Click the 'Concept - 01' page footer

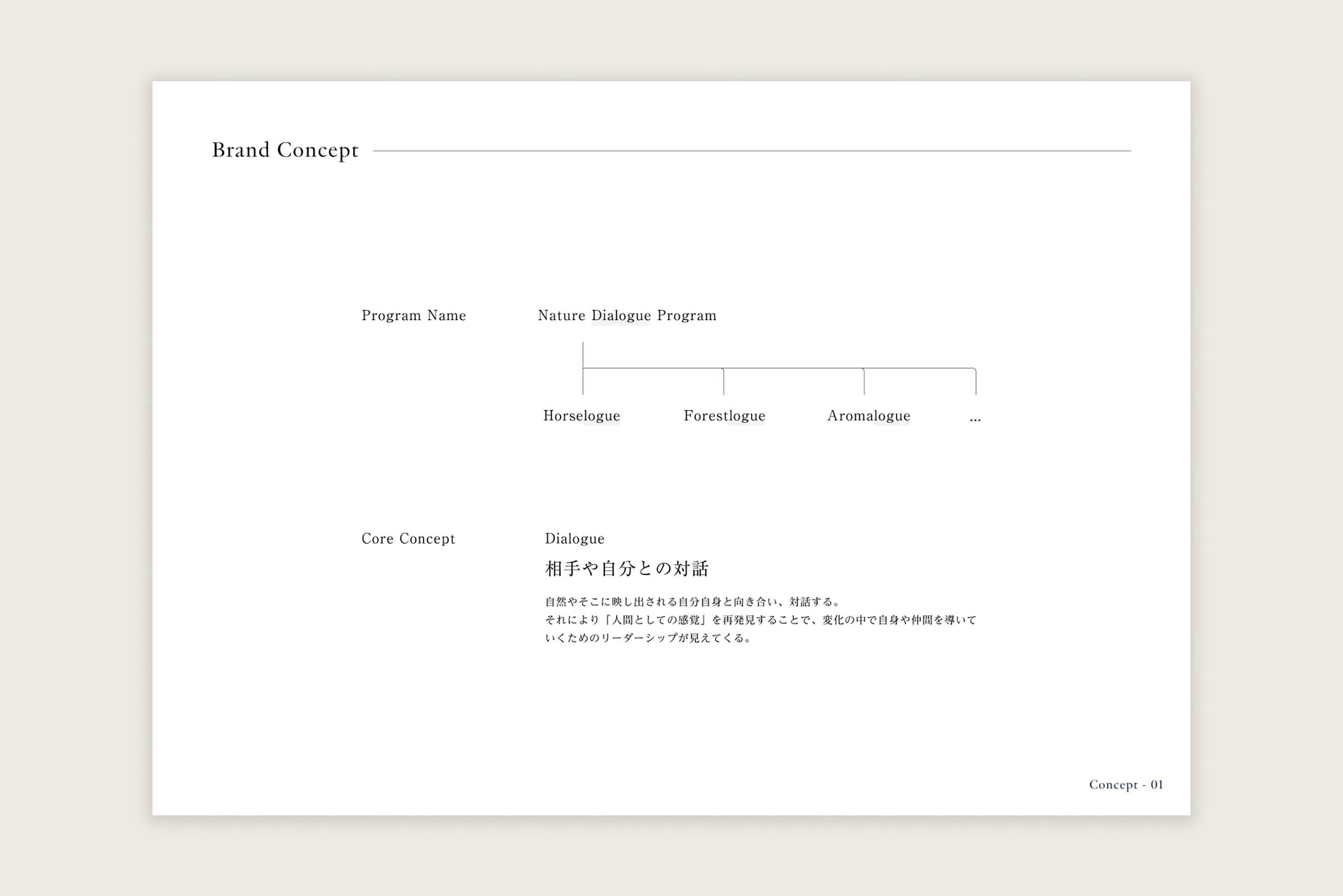[1126, 785]
